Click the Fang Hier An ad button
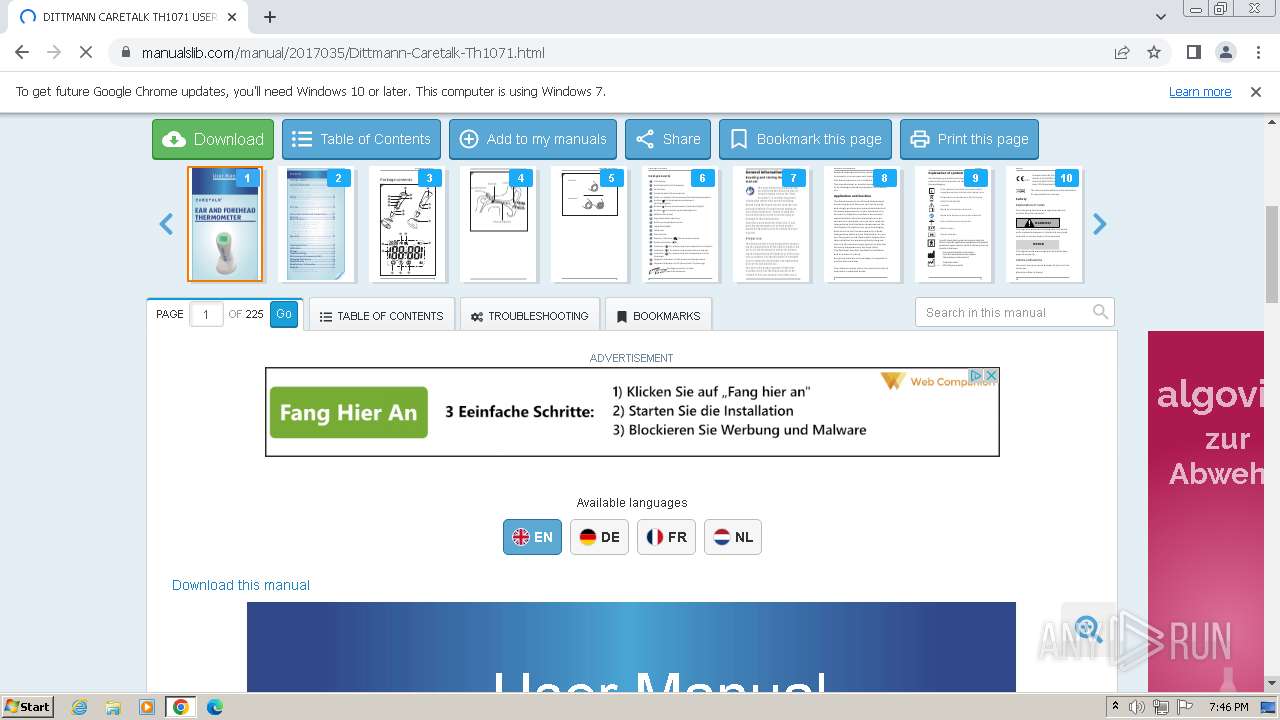The image size is (1280, 720). tap(348, 412)
